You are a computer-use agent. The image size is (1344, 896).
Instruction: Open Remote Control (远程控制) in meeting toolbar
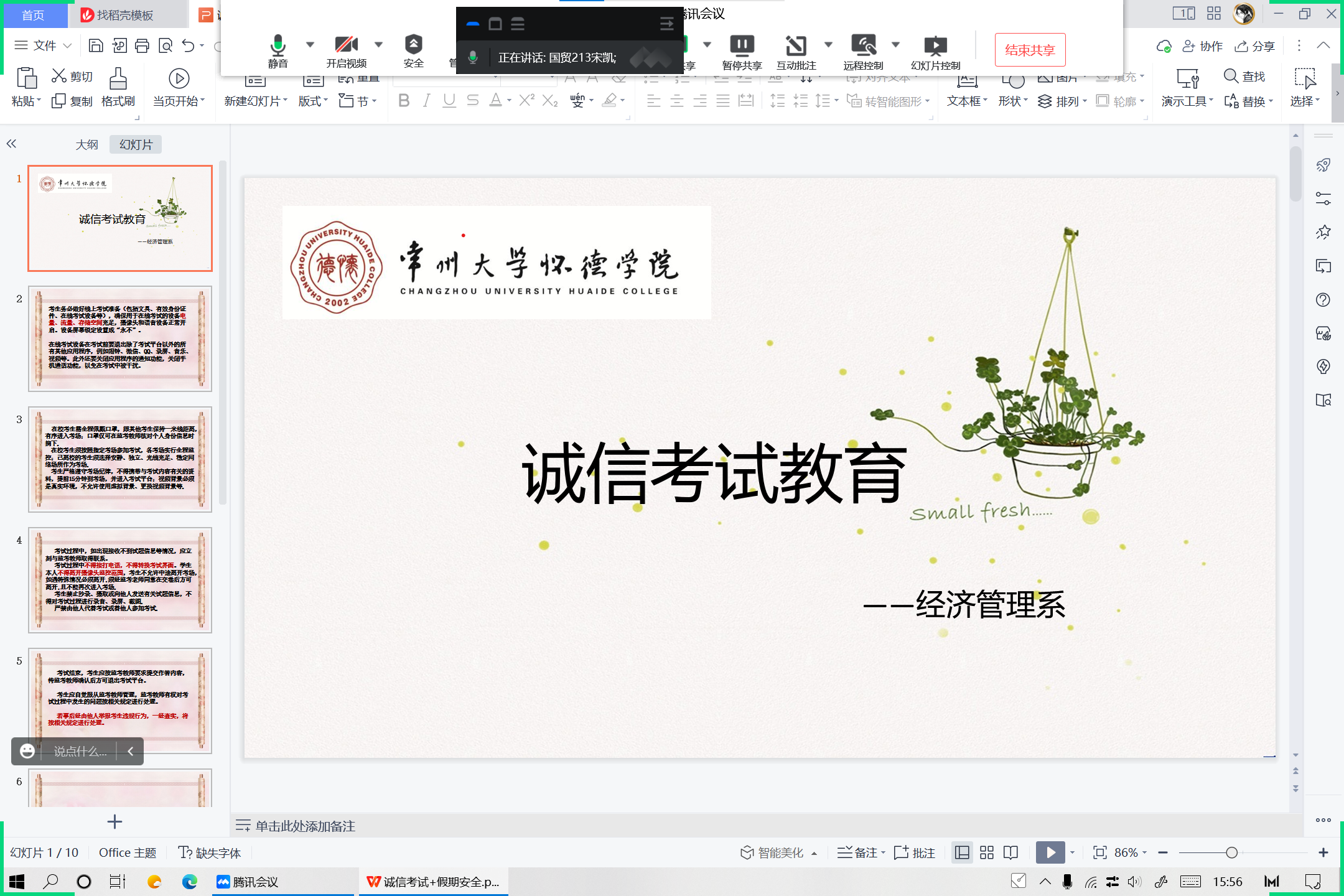[864, 46]
